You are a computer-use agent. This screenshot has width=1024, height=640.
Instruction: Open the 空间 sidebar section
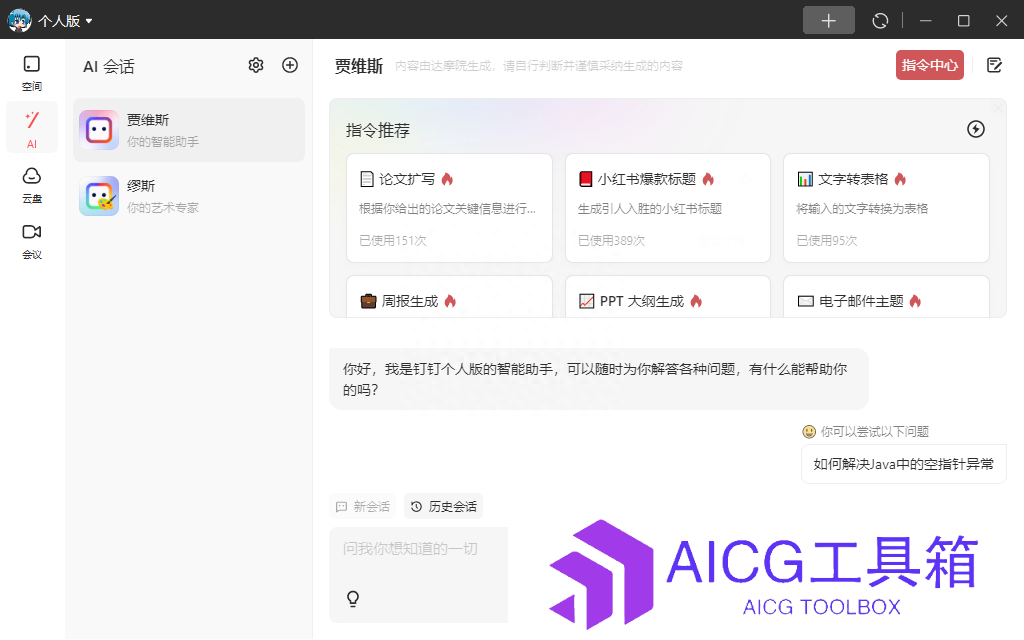pyautogui.click(x=31, y=72)
